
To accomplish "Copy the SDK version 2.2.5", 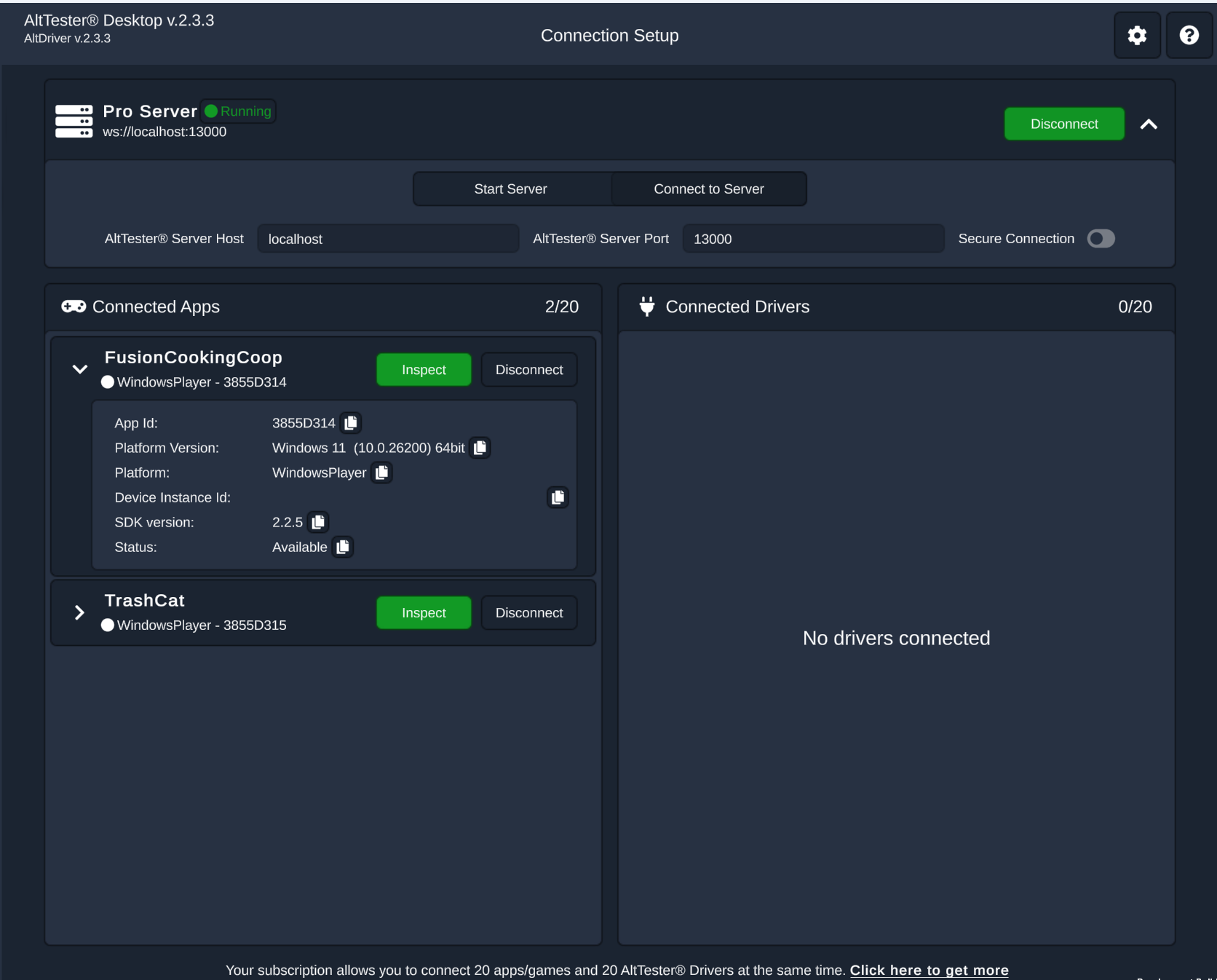I will [318, 522].
